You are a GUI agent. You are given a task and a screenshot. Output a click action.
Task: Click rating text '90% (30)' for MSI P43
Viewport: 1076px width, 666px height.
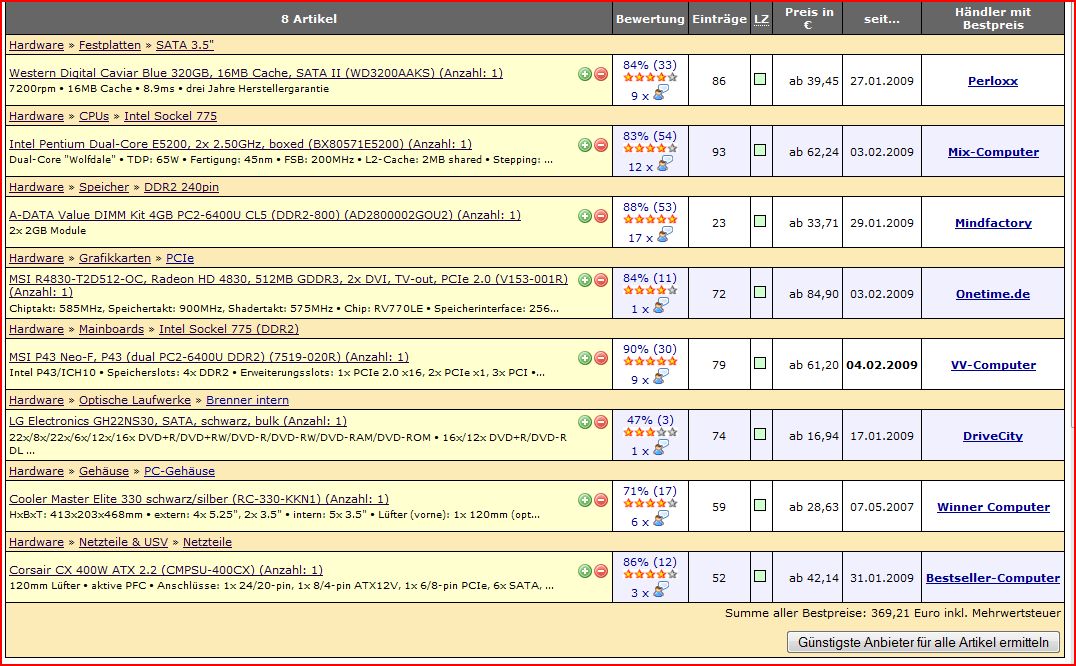point(650,349)
